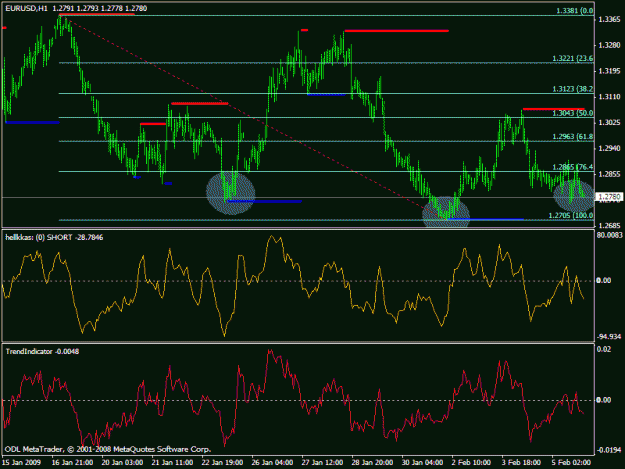Select the 1.2705 (100.0) Fibonacci level label

tap(571, 216)
